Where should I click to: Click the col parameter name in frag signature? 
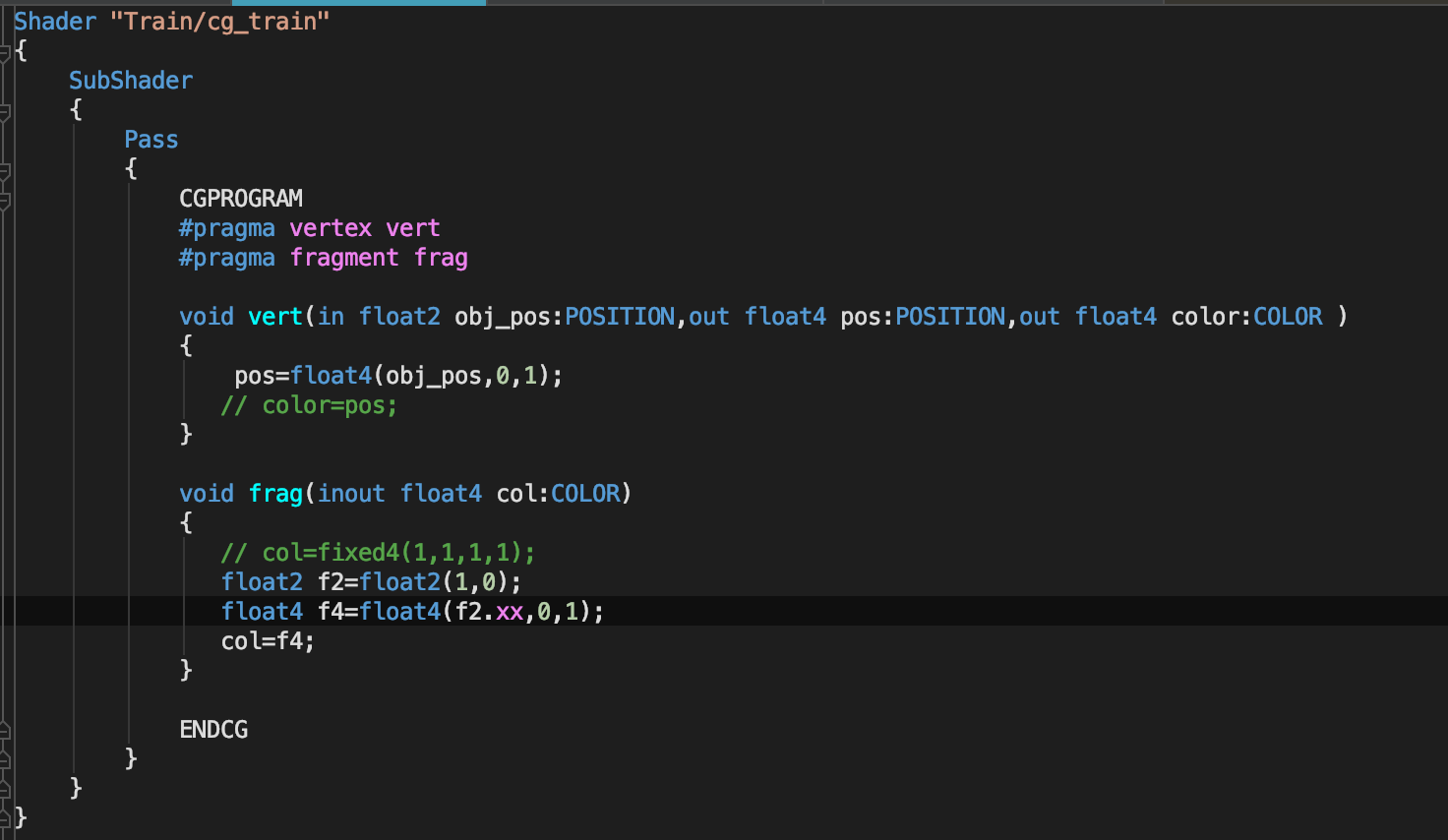[516, 494]
